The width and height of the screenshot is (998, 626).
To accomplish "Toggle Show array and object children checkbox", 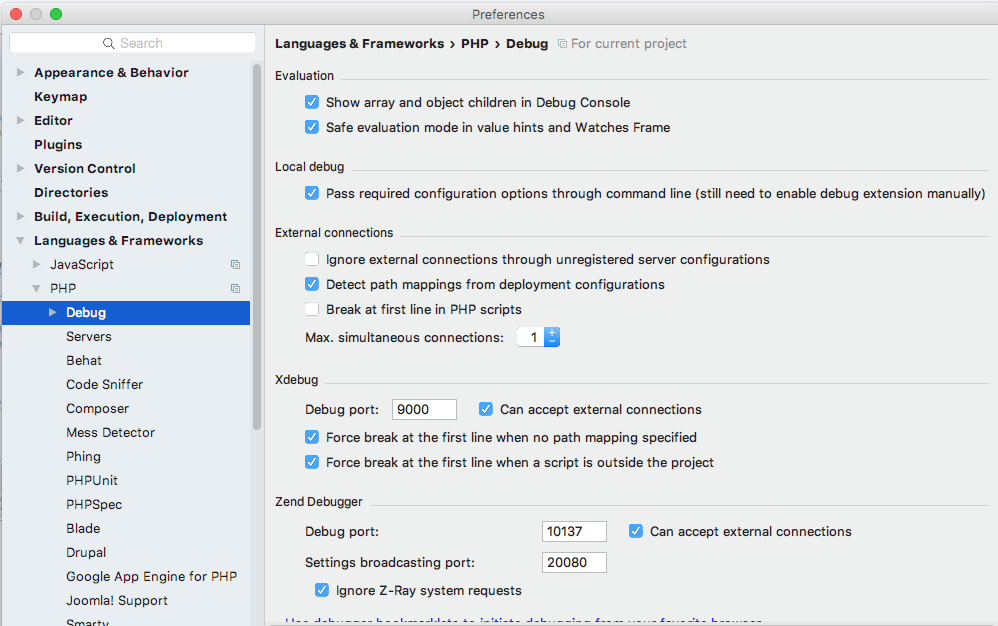I will [312, 102].
